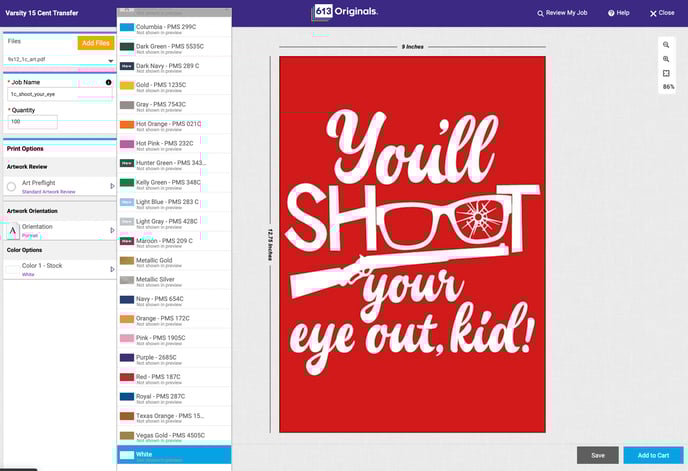The width and height of the screenshot is (688, 471).
Task: Choose Light Blue - PMS 283 C color
Action: (x=174, y=202)
